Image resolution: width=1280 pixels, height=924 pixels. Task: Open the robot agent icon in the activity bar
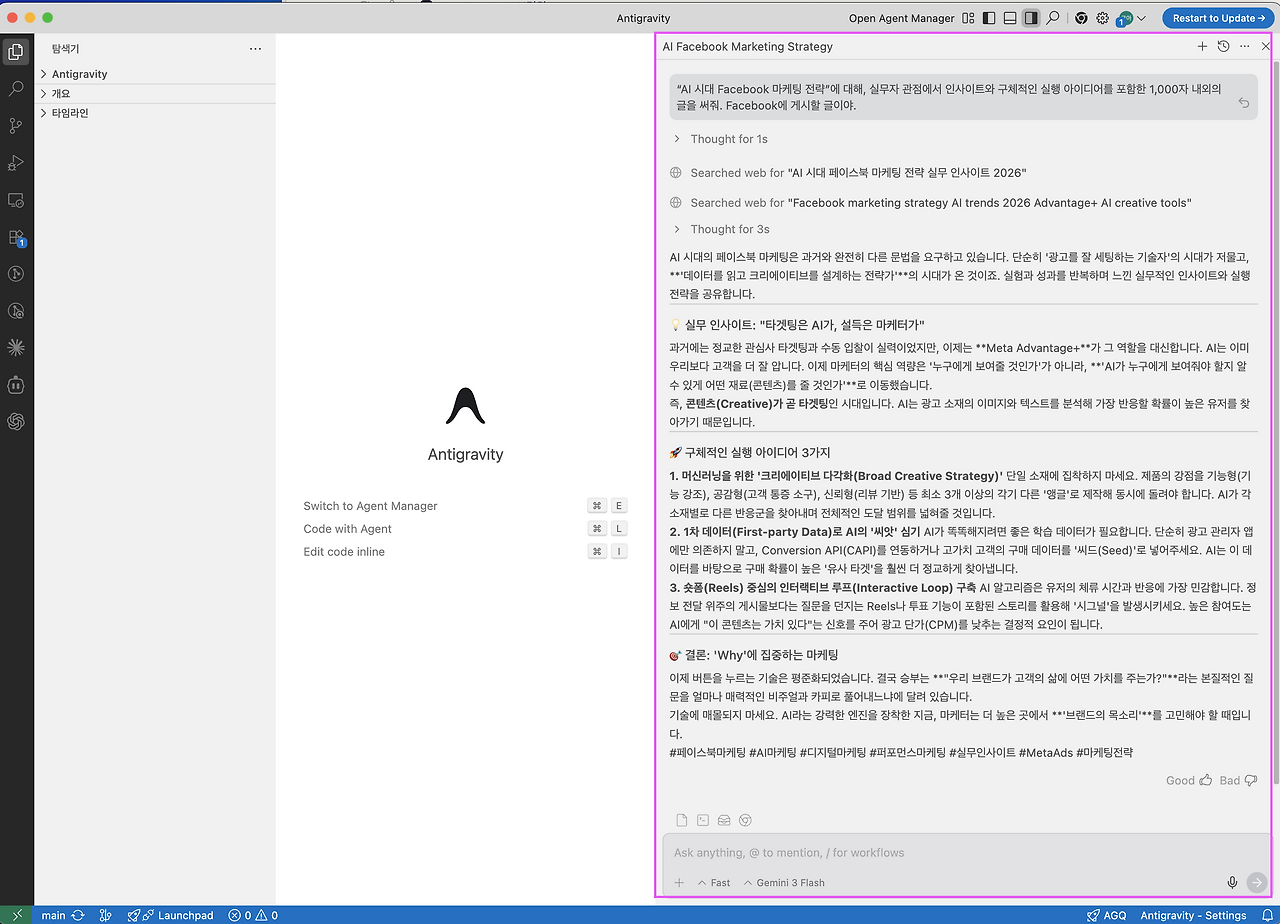(16, 384)
